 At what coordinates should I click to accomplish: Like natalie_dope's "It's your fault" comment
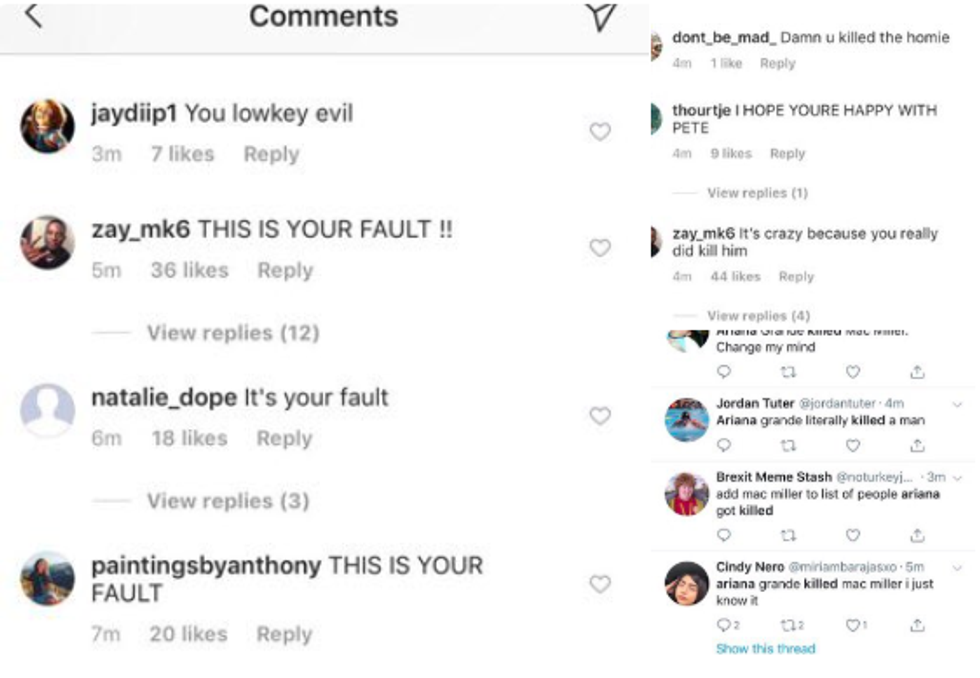[x=600, y=415]
